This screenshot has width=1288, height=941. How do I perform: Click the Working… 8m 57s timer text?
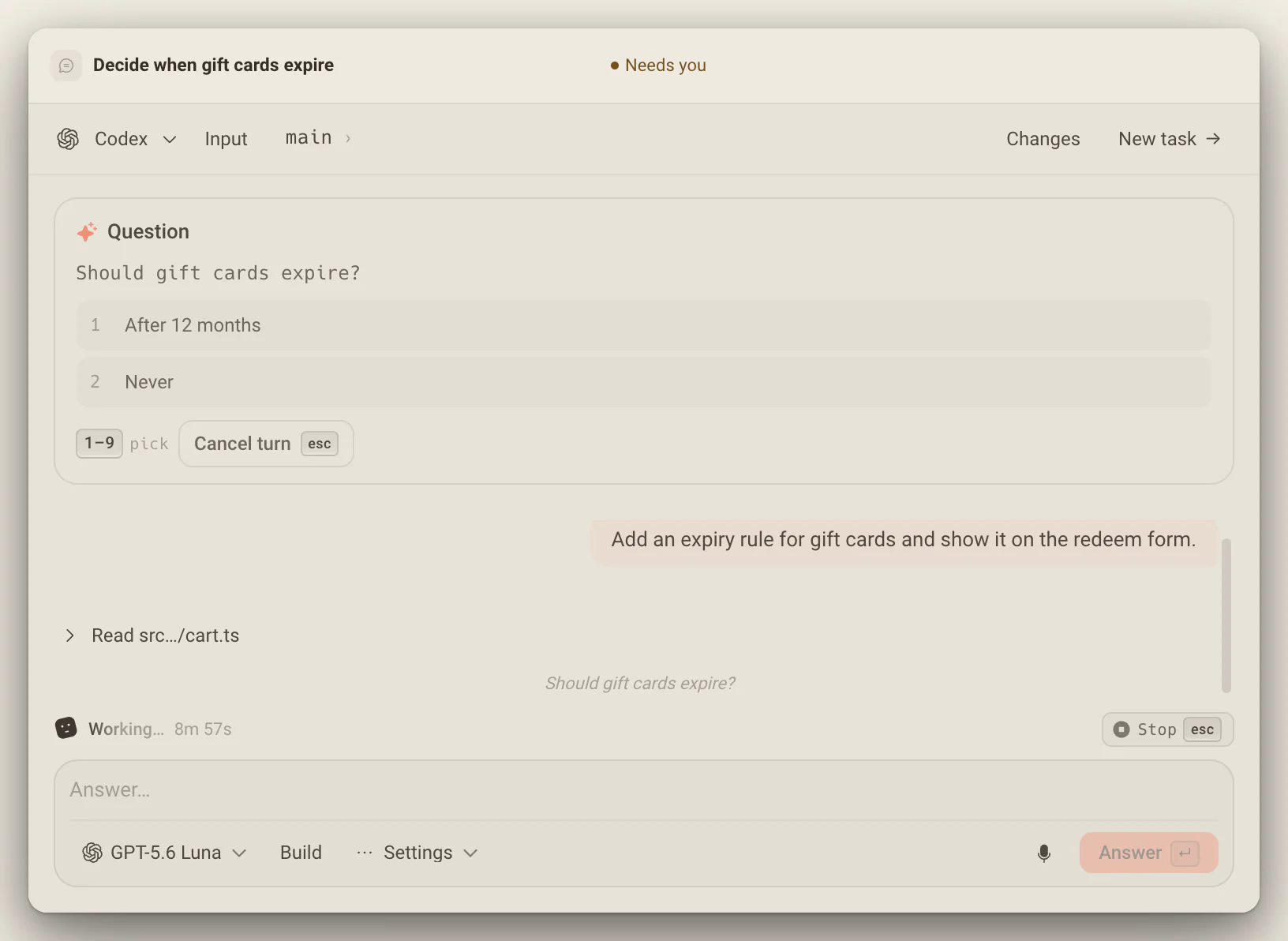[x=160, y=729]
